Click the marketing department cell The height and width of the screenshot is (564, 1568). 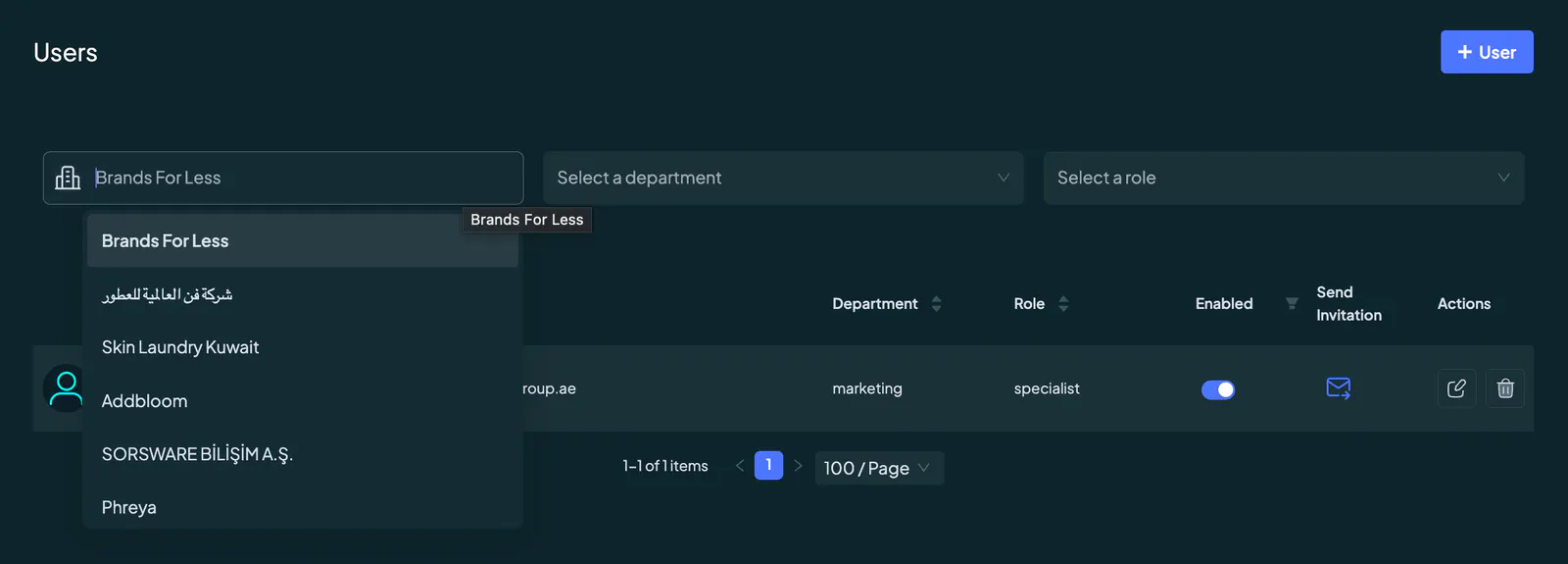[867, 388]
